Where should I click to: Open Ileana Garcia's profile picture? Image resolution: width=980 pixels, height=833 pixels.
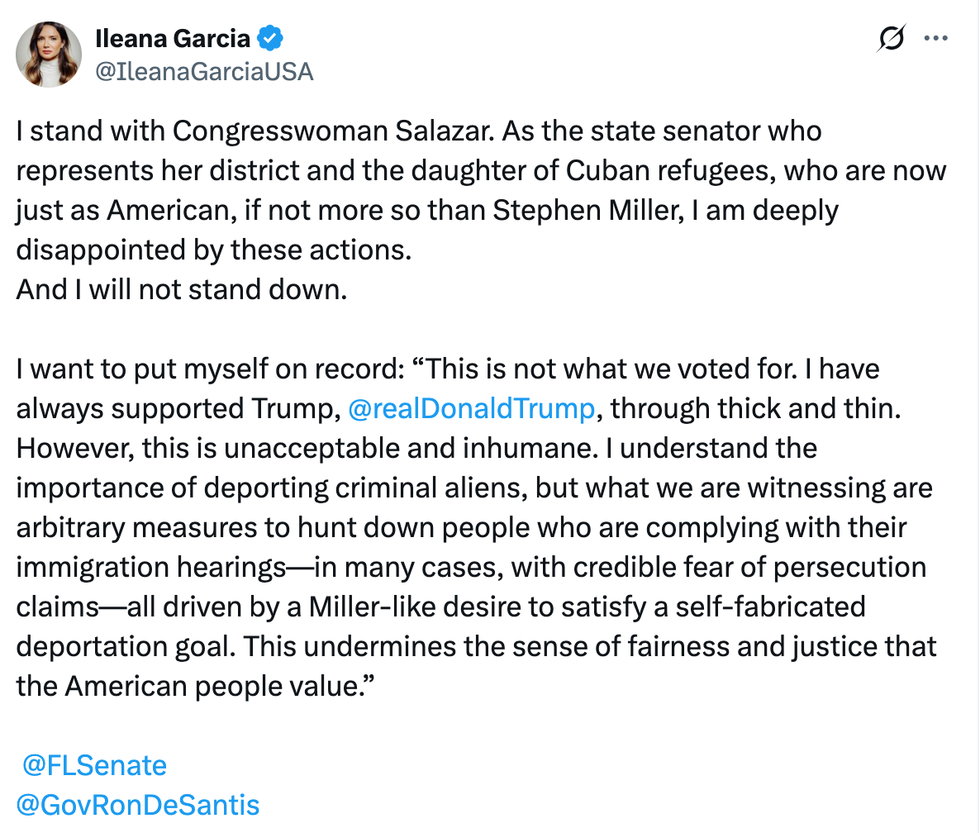point(49,54)
